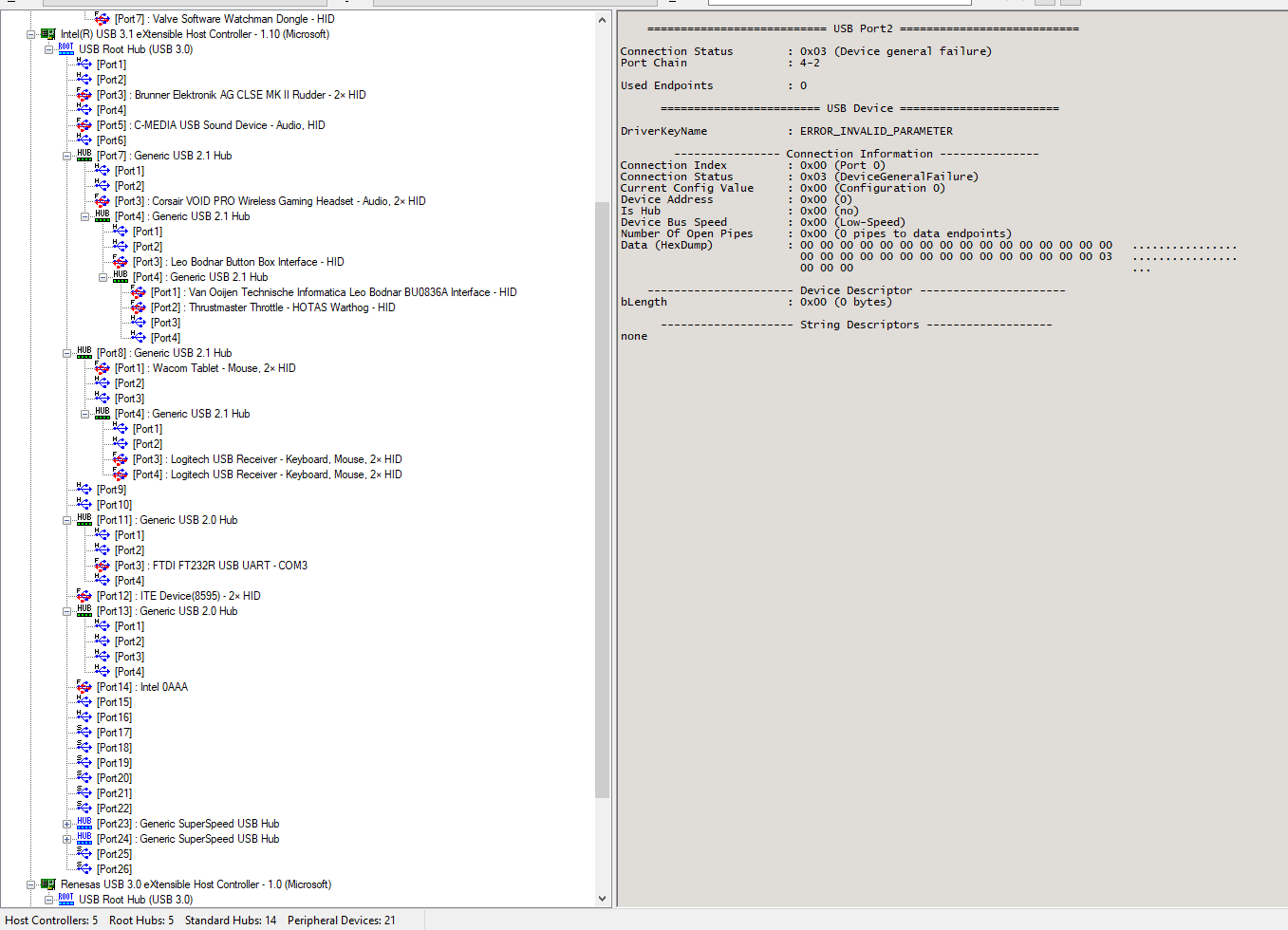
Task: Click the 'Peripheral Devices: 21' status bar entry
Action: (x=342, y=921)
